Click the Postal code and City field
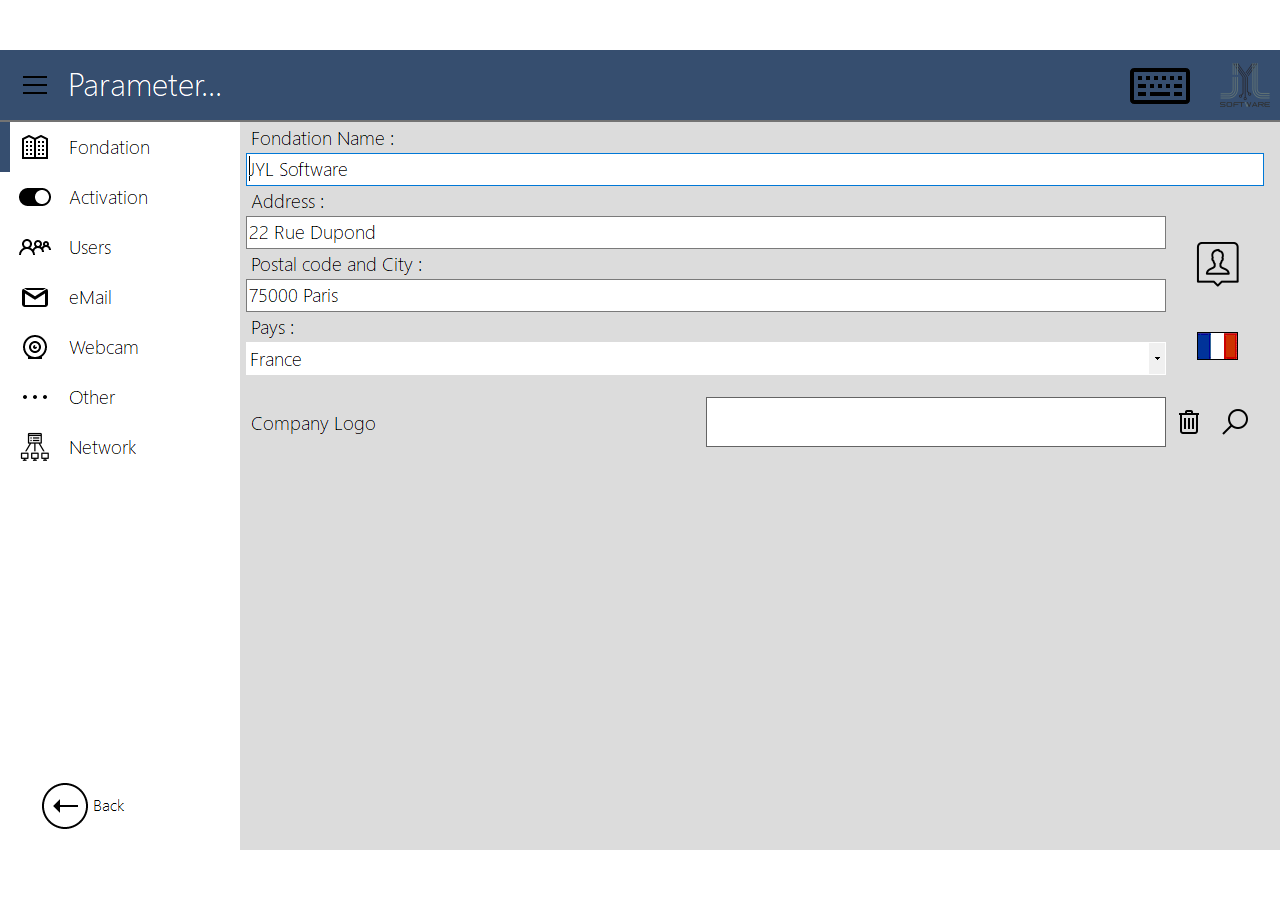 pos(705,296)
